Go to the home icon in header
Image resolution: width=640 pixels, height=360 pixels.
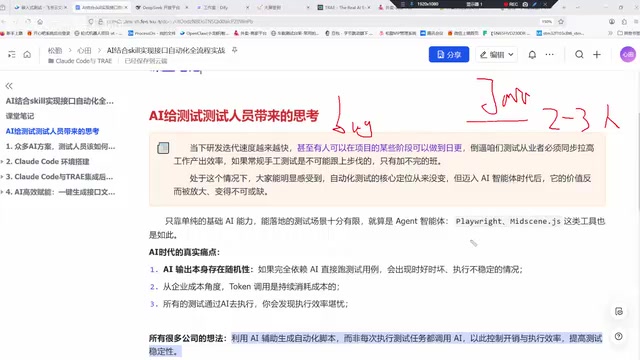tap(27, 54)
